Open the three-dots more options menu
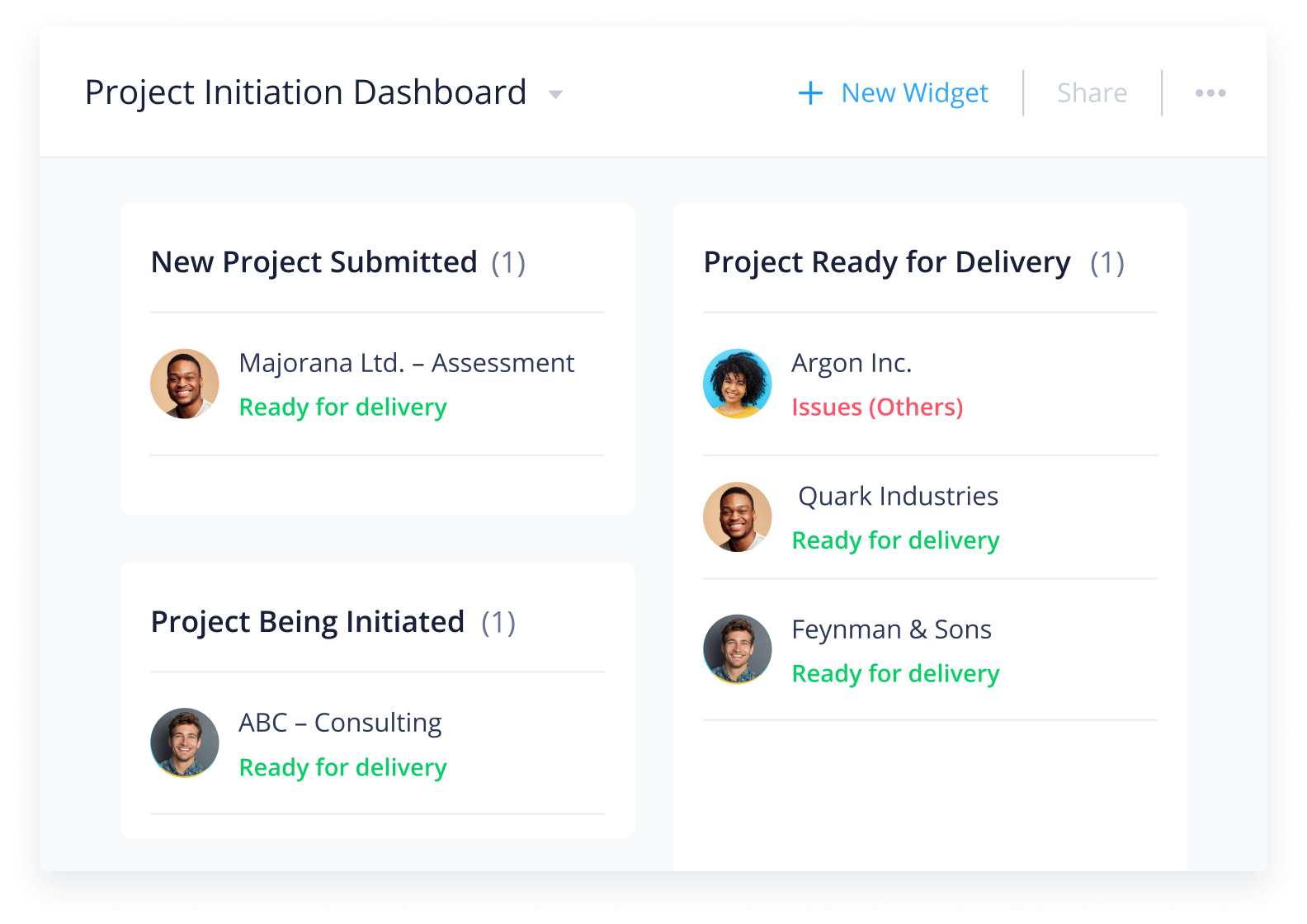The height and width of the screenshot is (924, 1307). tap(1210, 93)
